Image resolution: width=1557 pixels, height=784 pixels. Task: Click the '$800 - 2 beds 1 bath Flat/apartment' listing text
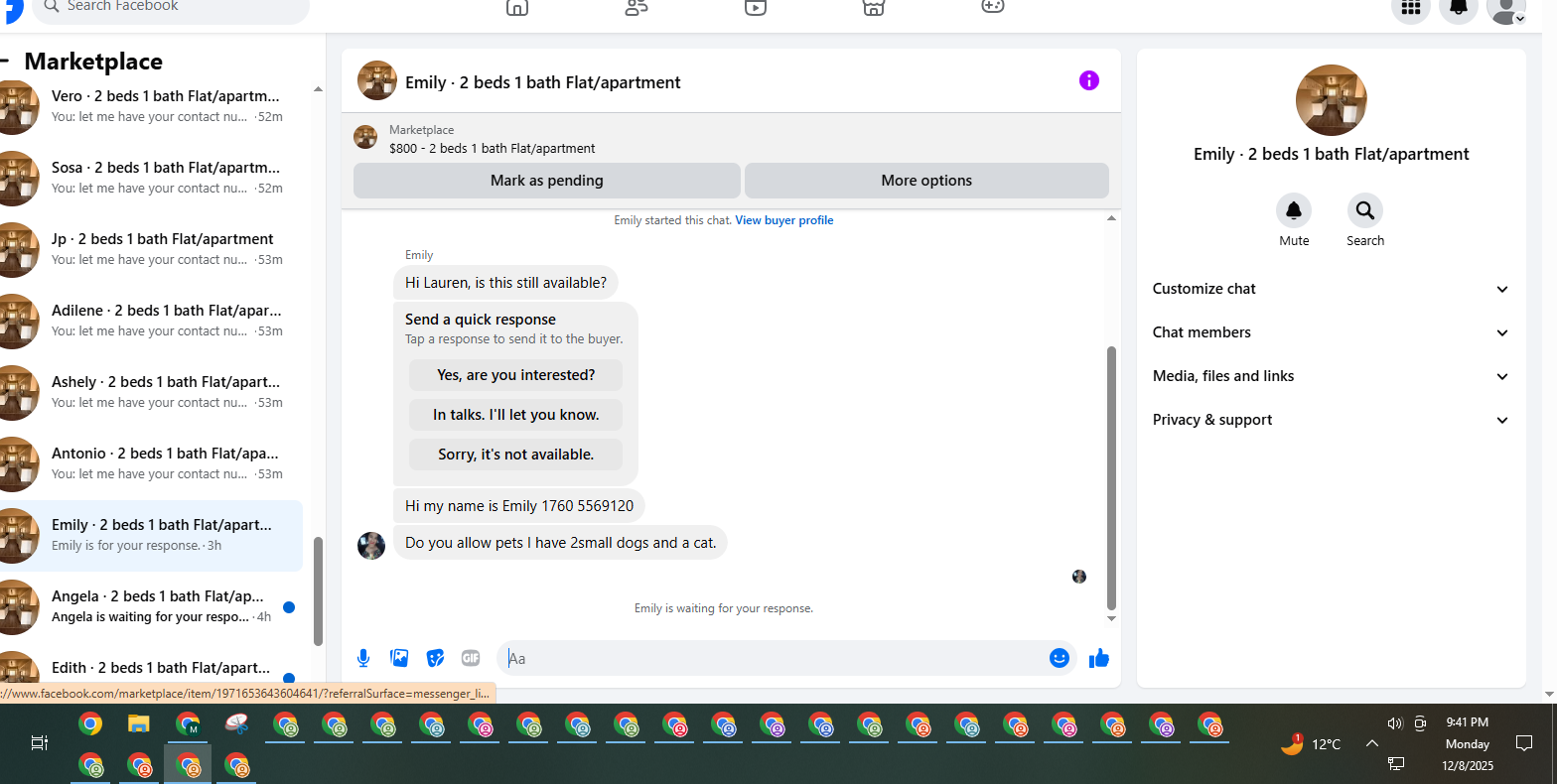click(x=493, y=148)
